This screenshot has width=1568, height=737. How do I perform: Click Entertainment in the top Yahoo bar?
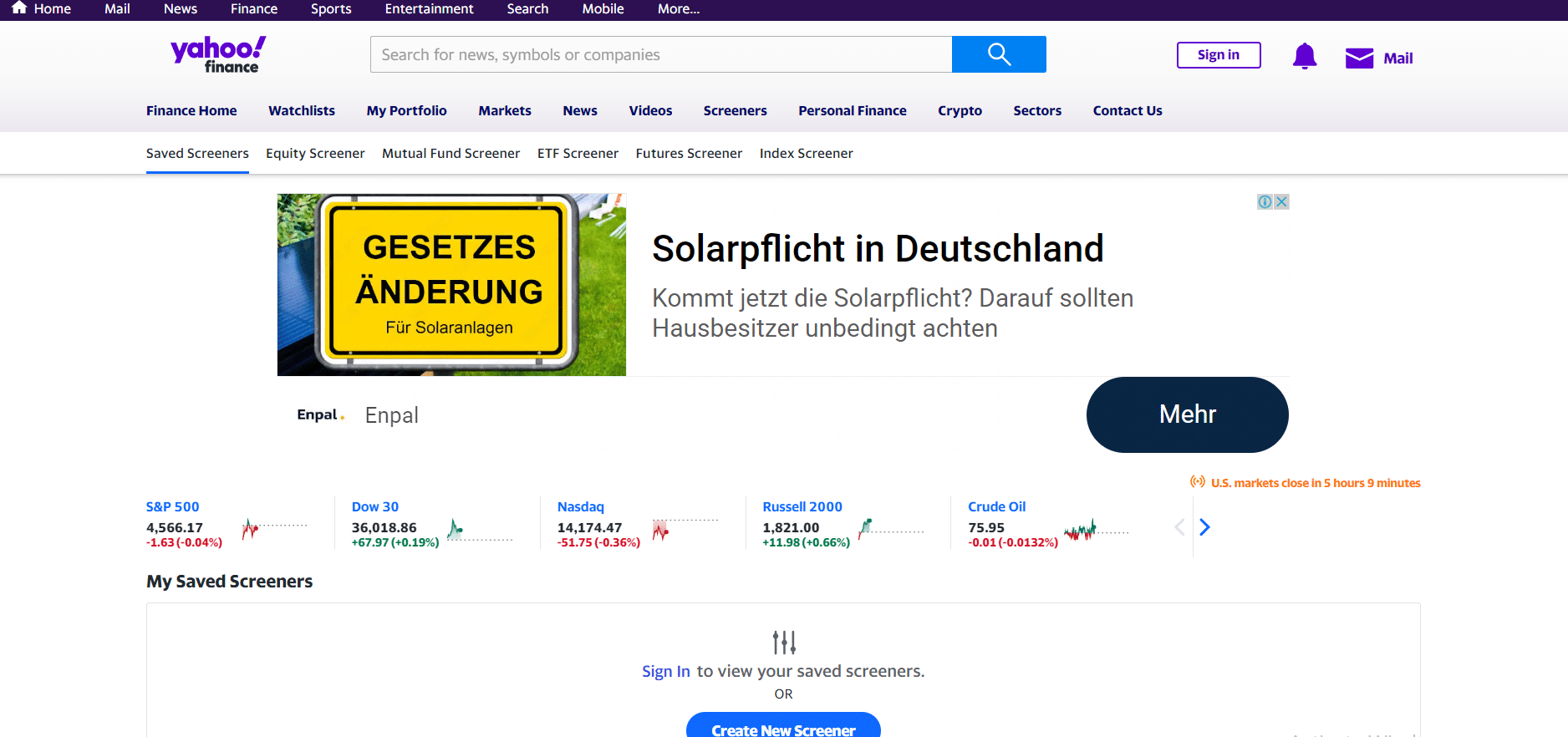[x=429, y=8]
